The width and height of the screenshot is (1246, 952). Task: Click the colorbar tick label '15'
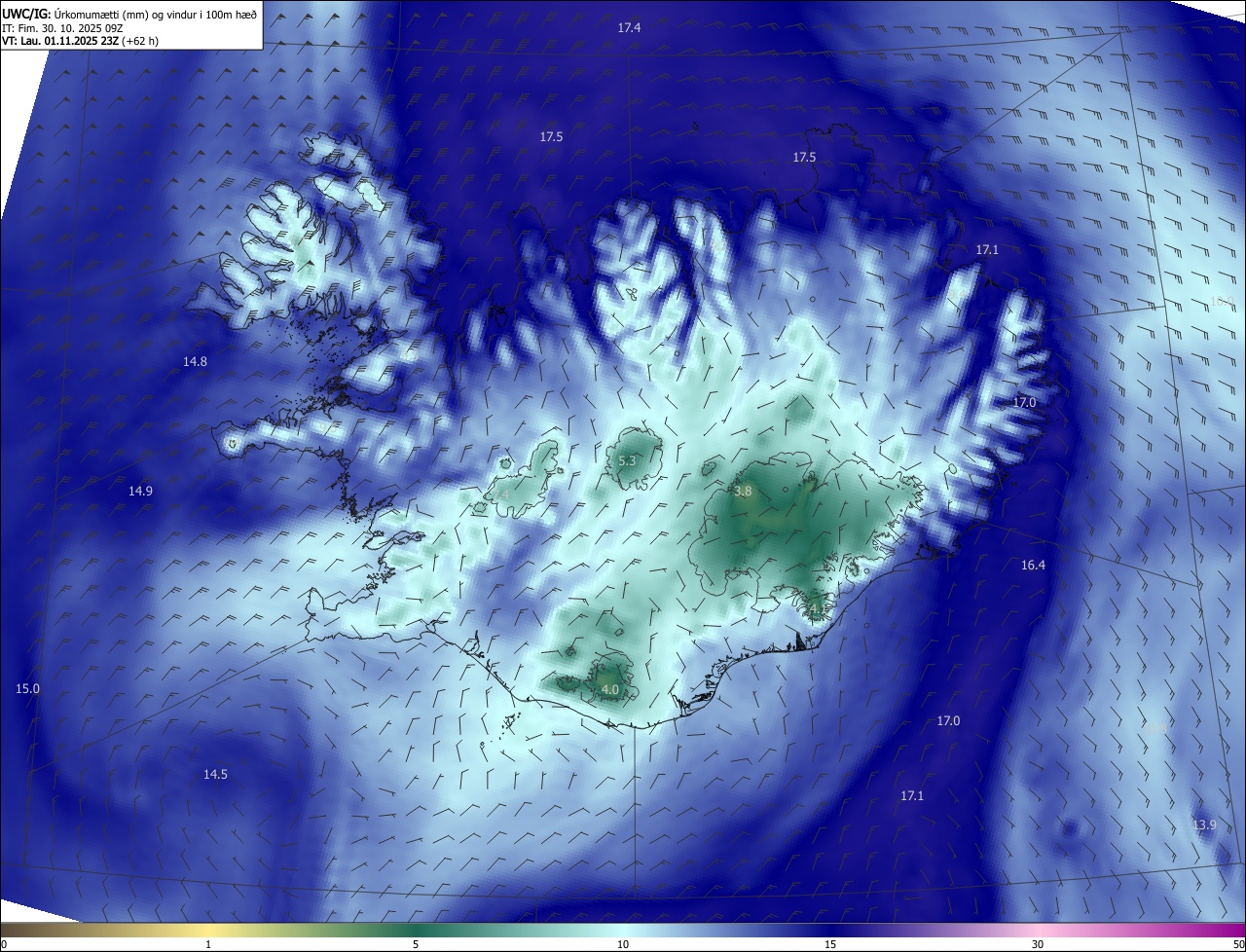(x=830, y=944)
